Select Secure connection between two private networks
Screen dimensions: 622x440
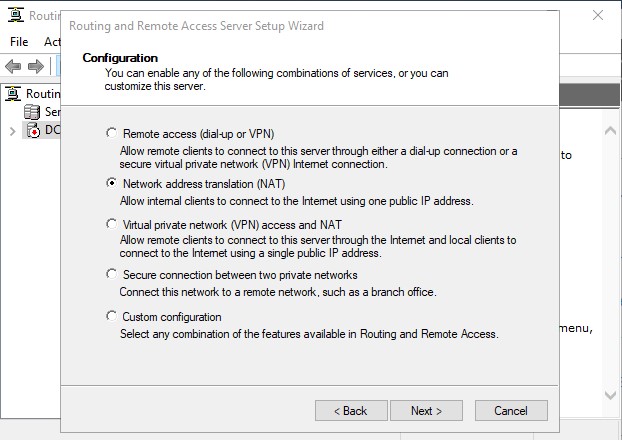tap(111, 274)
